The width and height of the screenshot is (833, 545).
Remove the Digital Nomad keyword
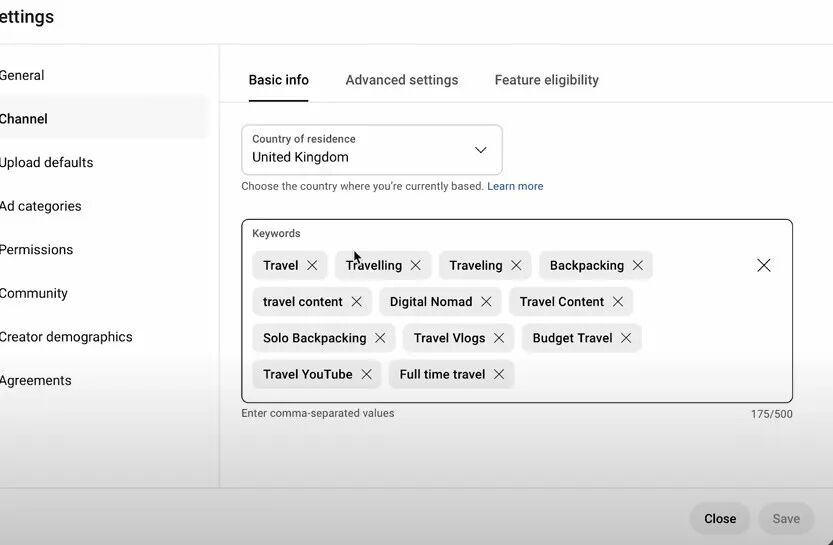(x=486, y=302)
